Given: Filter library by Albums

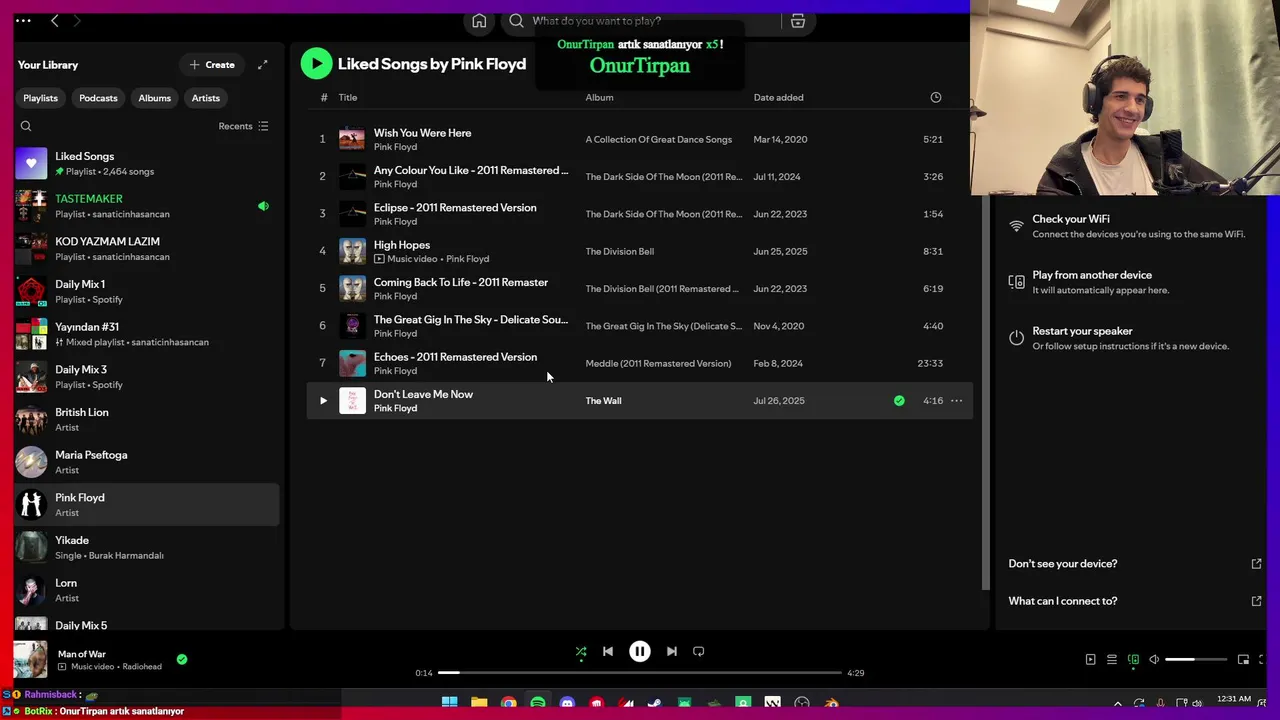Looking at the screenshot, I should click(154, 98).
